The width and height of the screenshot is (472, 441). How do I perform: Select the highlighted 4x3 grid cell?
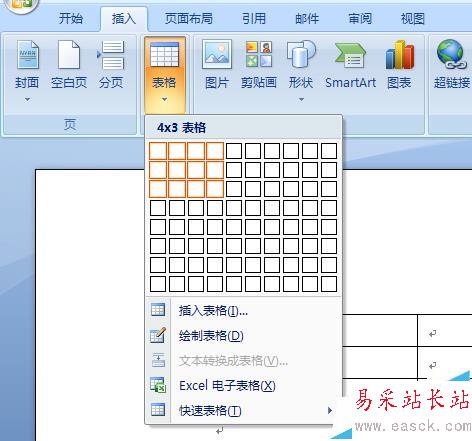coord(215,189)
